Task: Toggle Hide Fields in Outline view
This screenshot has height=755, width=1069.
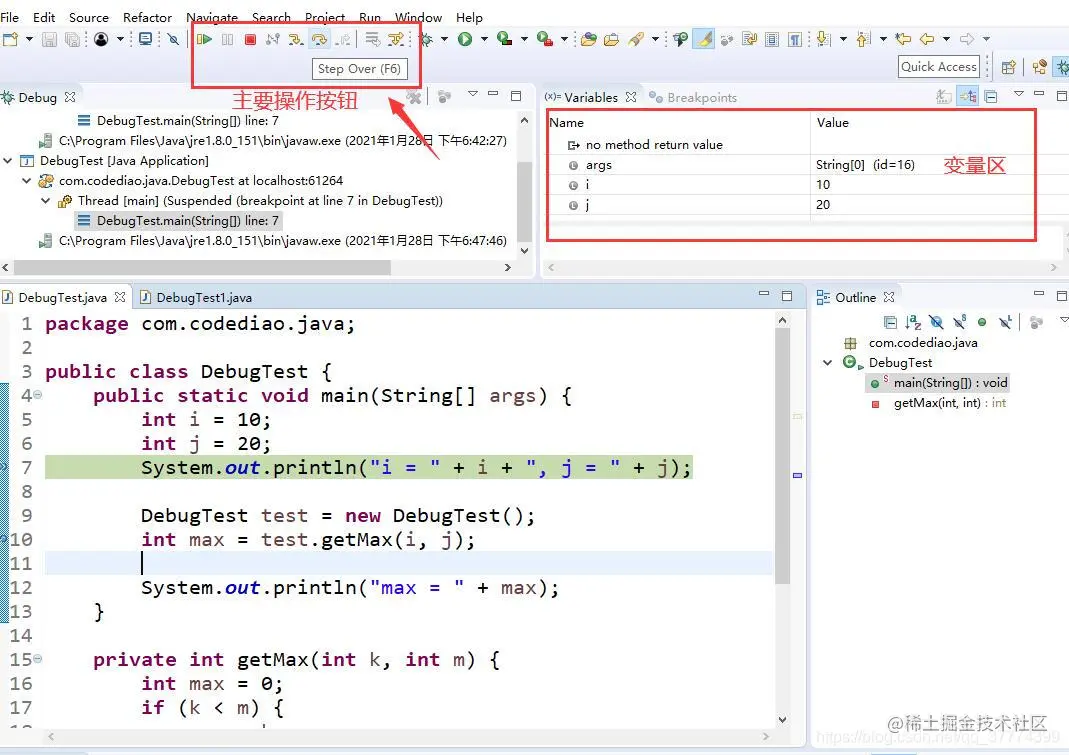Action: (936, 322)
